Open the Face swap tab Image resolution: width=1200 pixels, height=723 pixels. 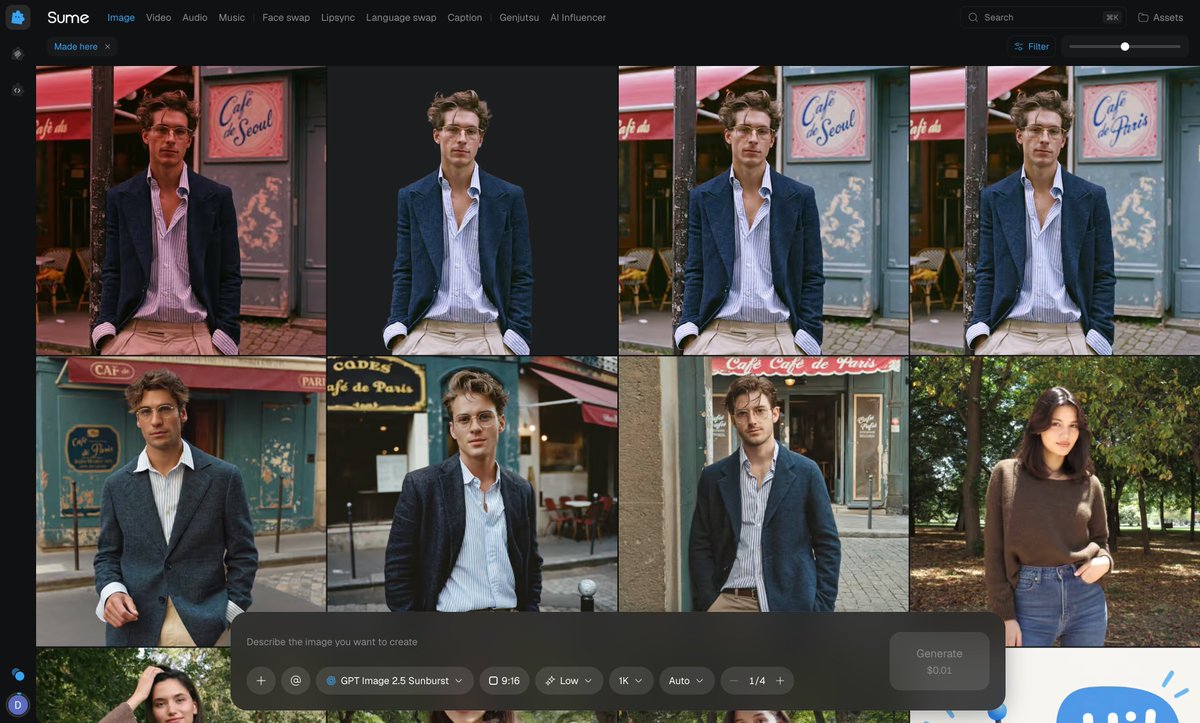286,17
